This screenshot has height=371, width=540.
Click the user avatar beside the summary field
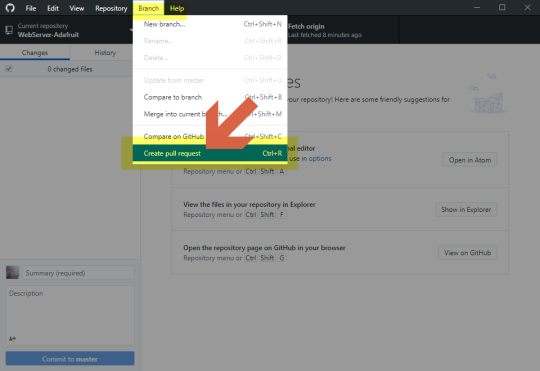click(x=13, y=272)
